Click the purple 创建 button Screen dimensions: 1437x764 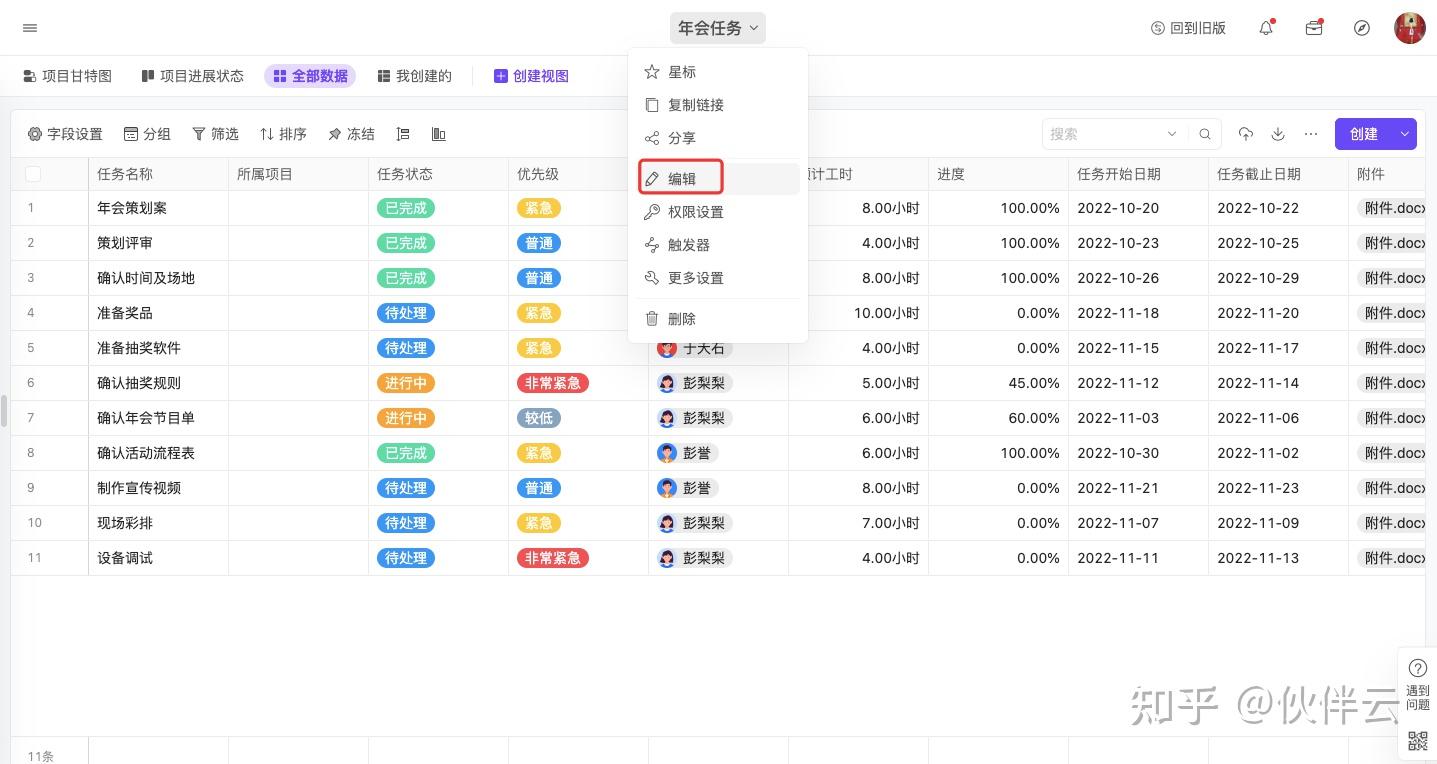[1363, 134]
